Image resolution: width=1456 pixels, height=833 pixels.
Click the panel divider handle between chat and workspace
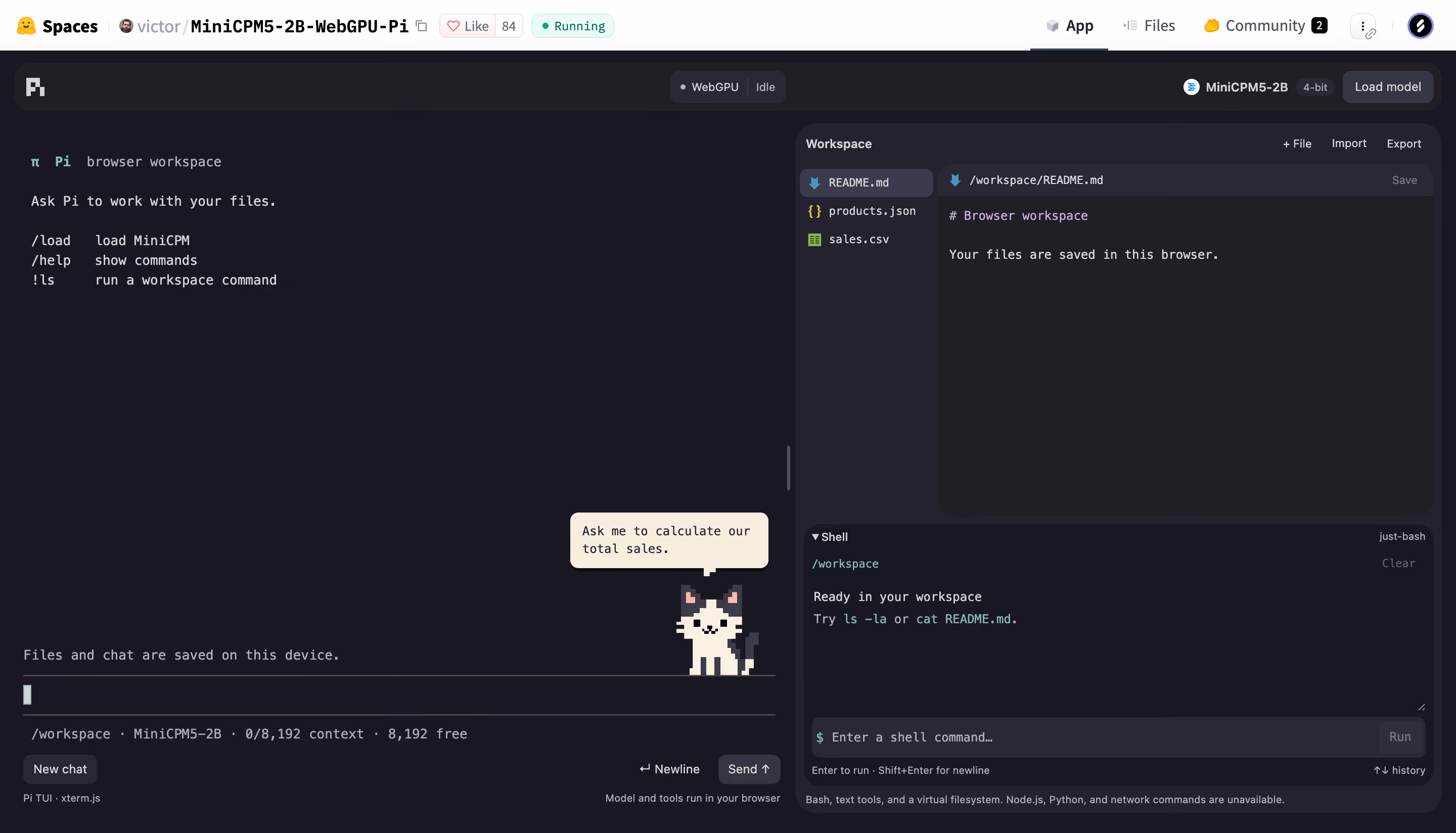(x=788, y=468)
